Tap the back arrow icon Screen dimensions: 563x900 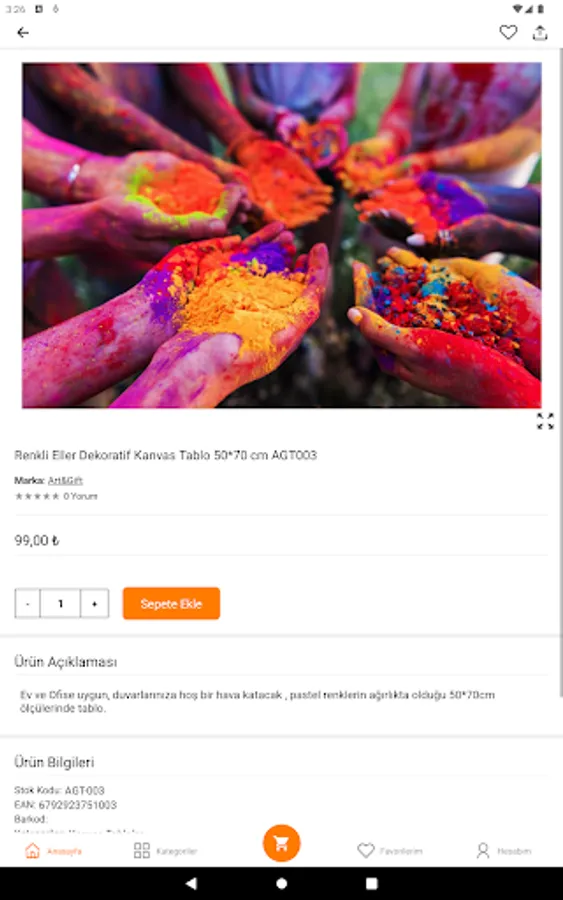23,33
